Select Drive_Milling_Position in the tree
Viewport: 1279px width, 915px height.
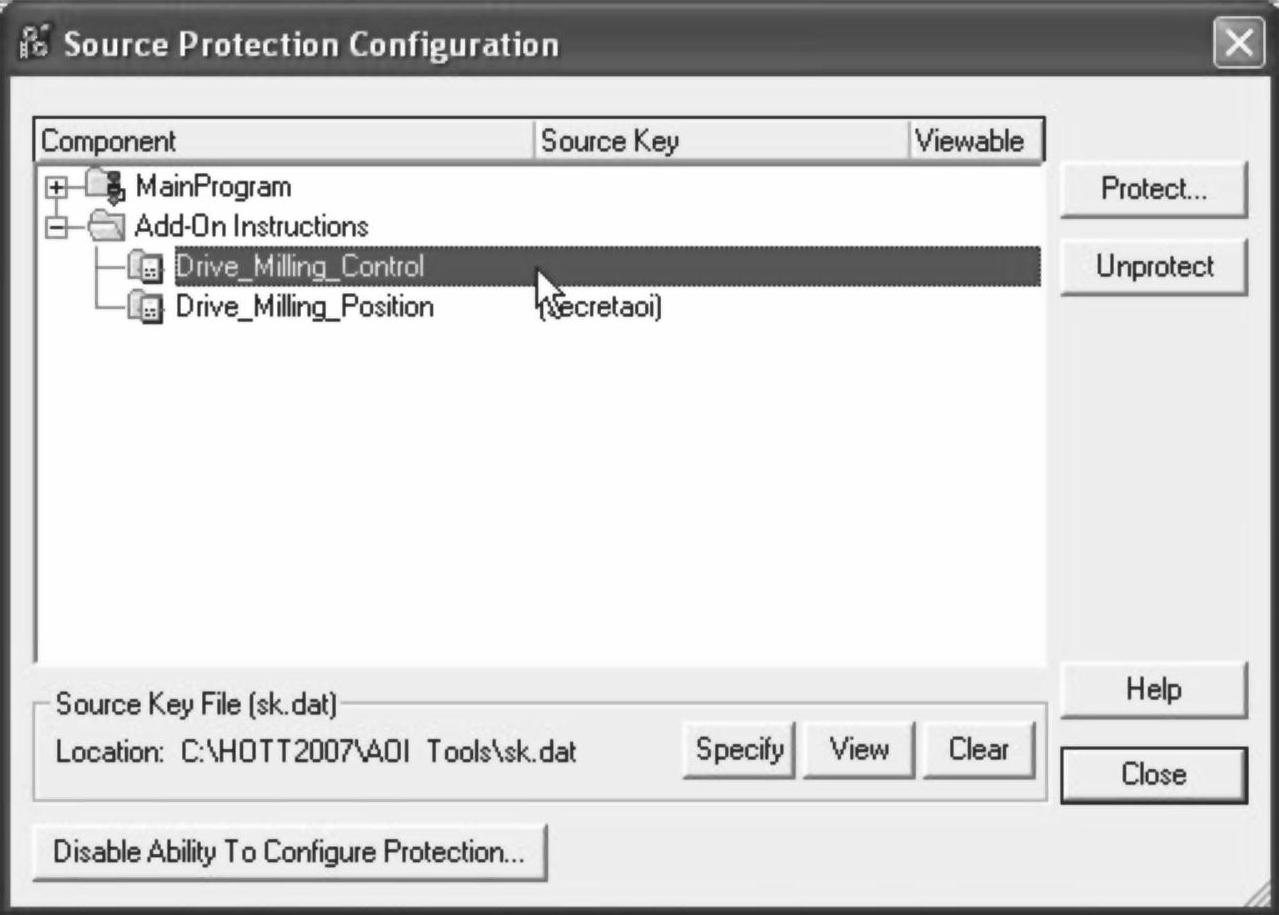click(304, 307)
